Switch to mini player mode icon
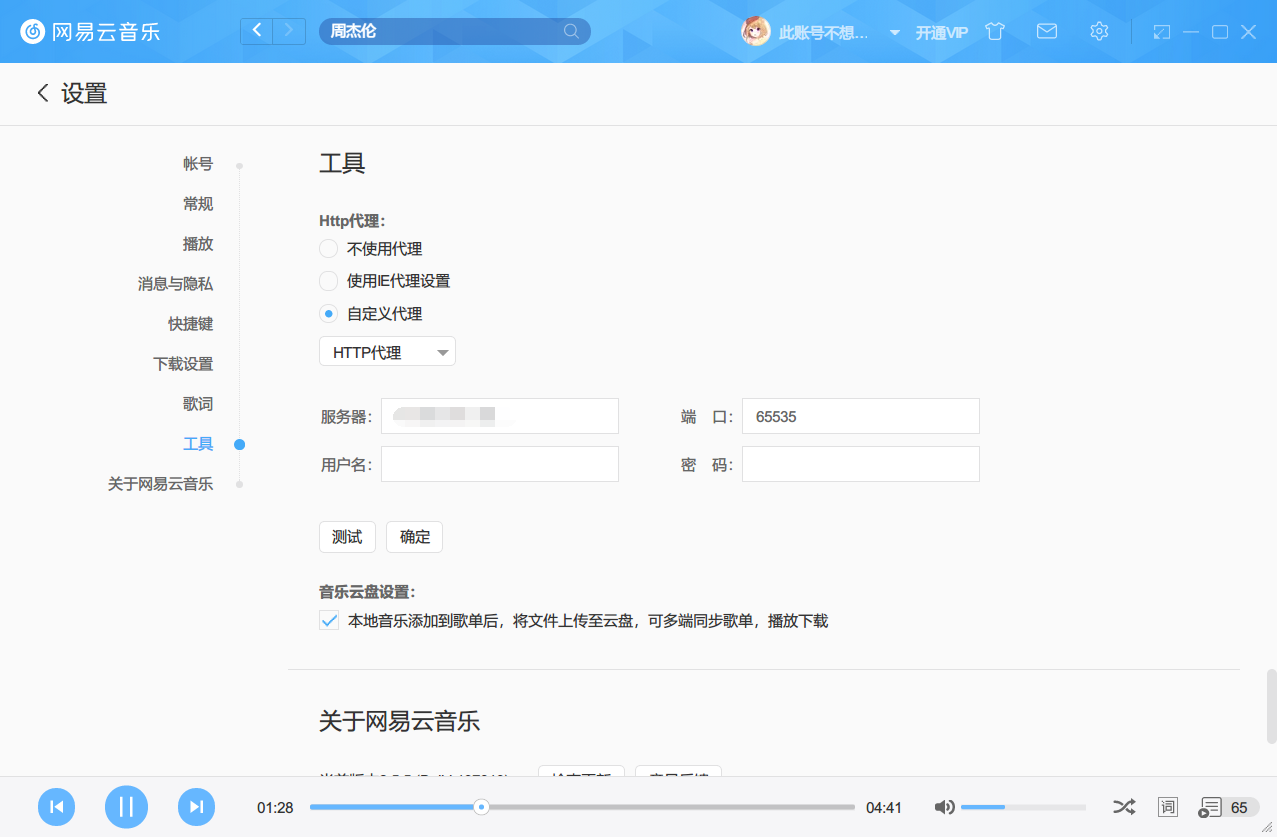Viewport: 1277px width, 837px height. pos(1161,32)
